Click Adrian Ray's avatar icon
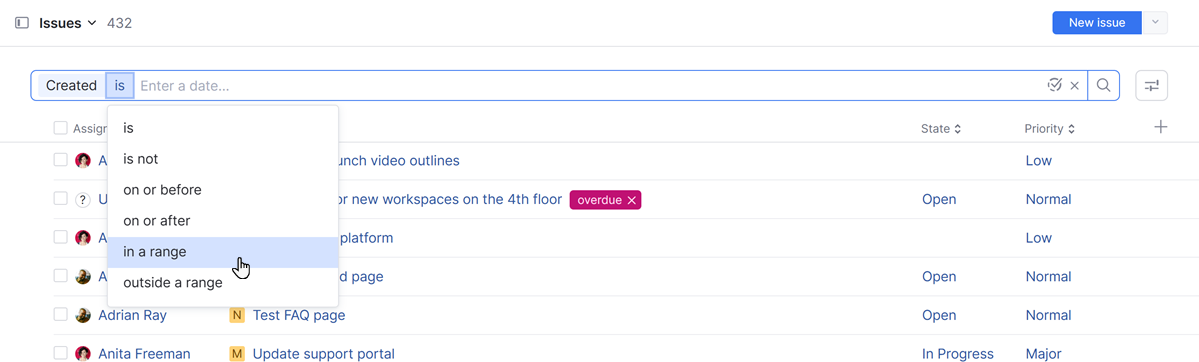Image resolution: width=1199 pixels, height=362 pixels. (83, 315)
